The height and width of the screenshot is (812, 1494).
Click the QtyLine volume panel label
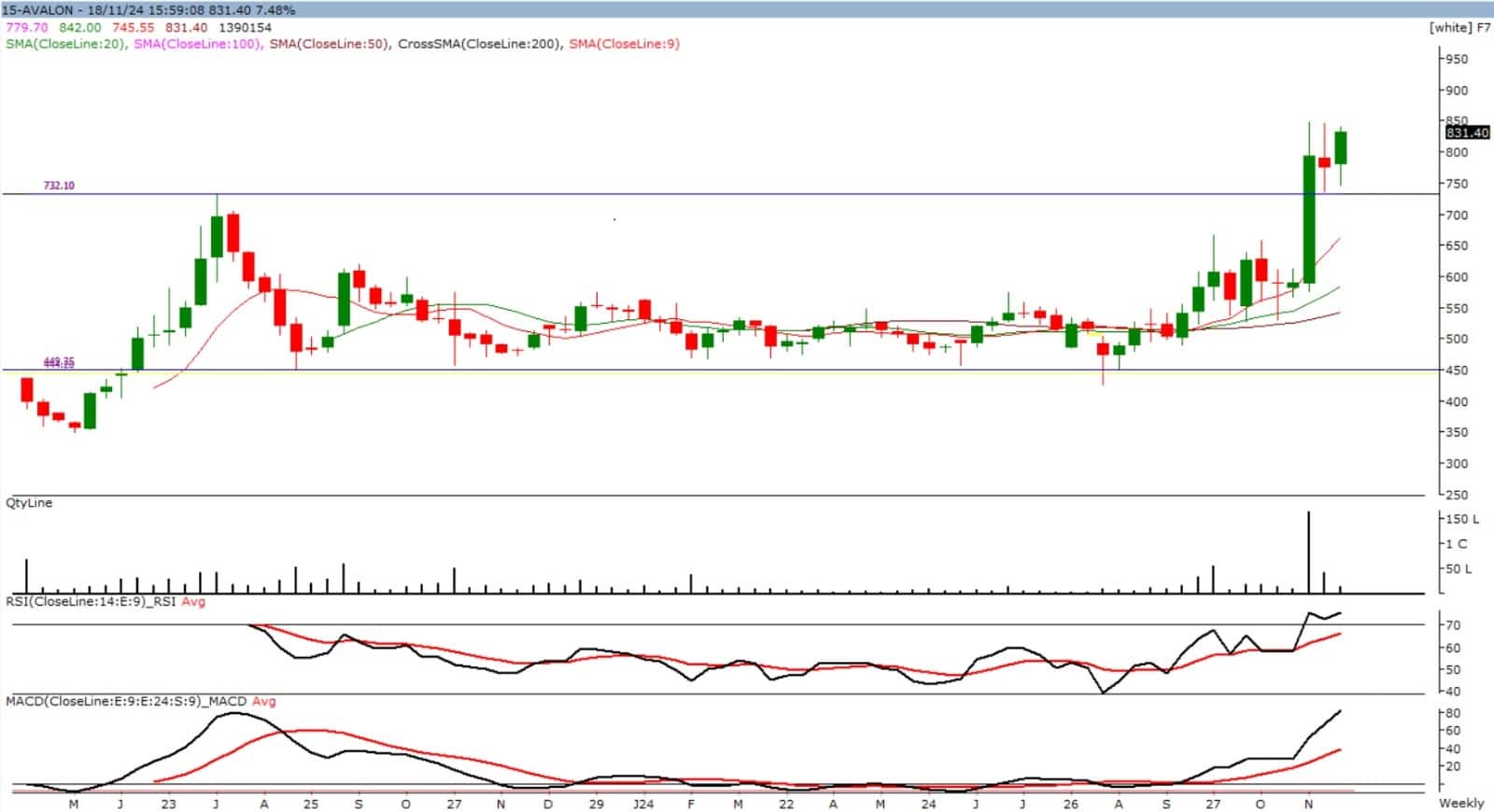29,503
